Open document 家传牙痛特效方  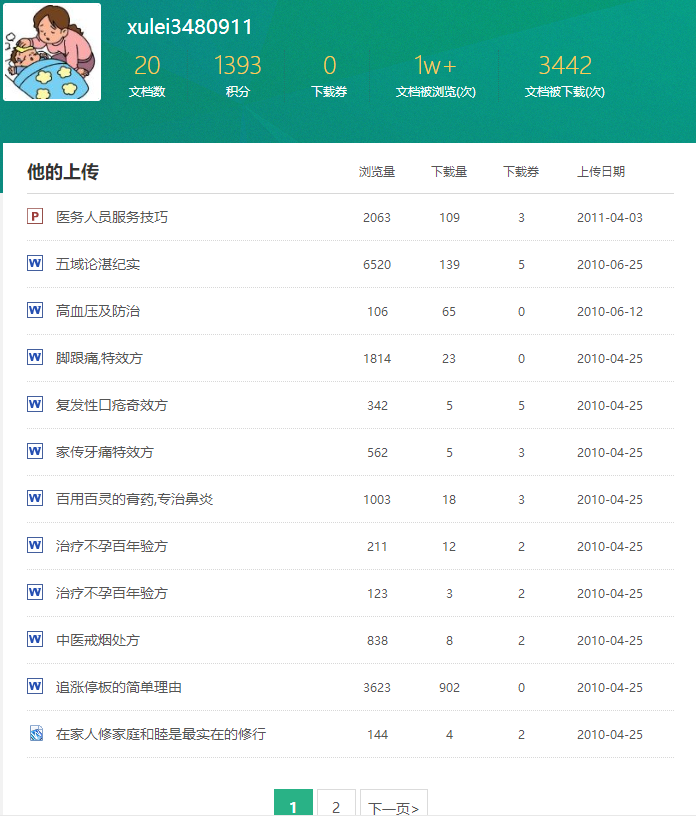[x=105, y=452]
